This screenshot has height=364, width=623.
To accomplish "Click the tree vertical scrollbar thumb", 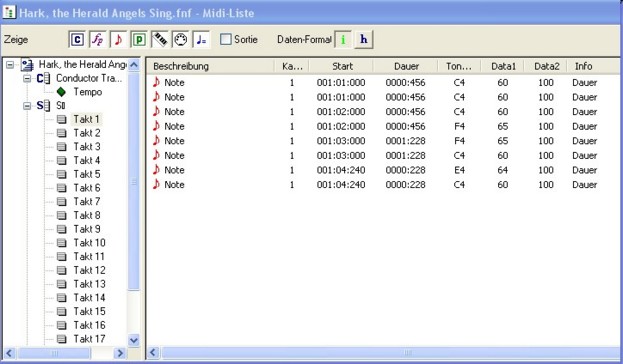I will [134, 181].
